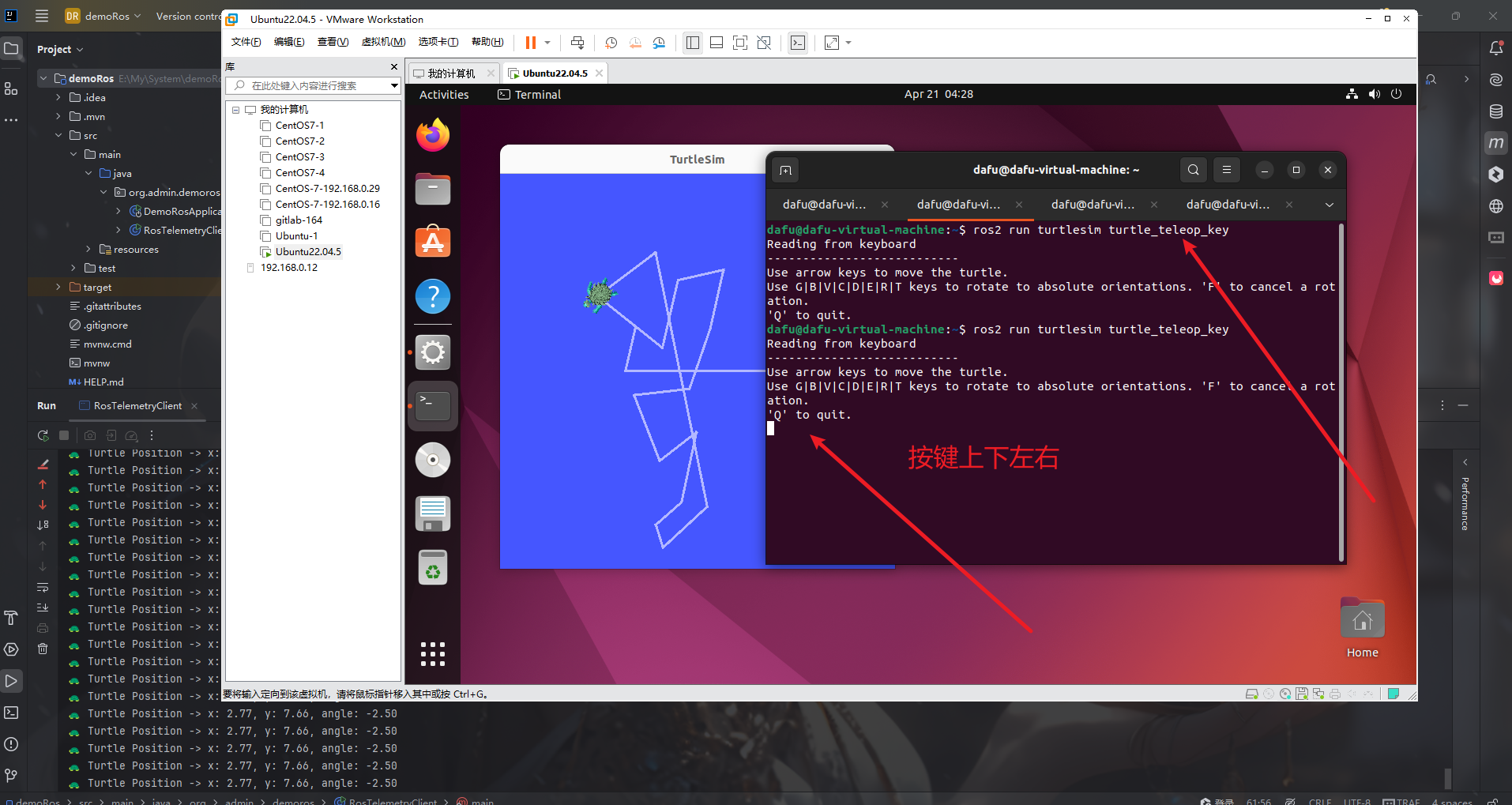Open the terminal tab list dropdown chevron

click(1330, 205)
